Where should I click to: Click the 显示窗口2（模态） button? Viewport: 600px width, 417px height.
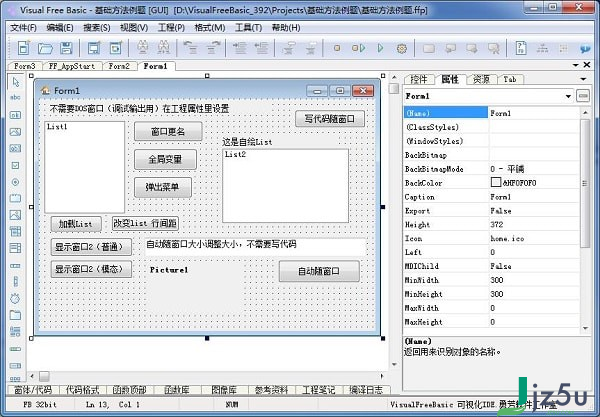coord(91,269)
